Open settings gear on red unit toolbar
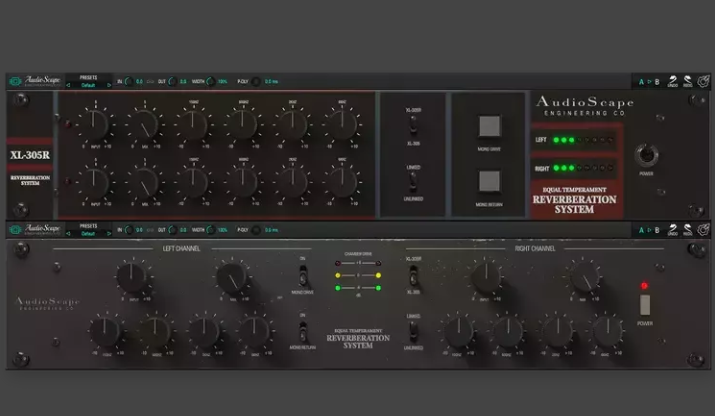This screenshot has width=715, height=416. tap(703, 81)
